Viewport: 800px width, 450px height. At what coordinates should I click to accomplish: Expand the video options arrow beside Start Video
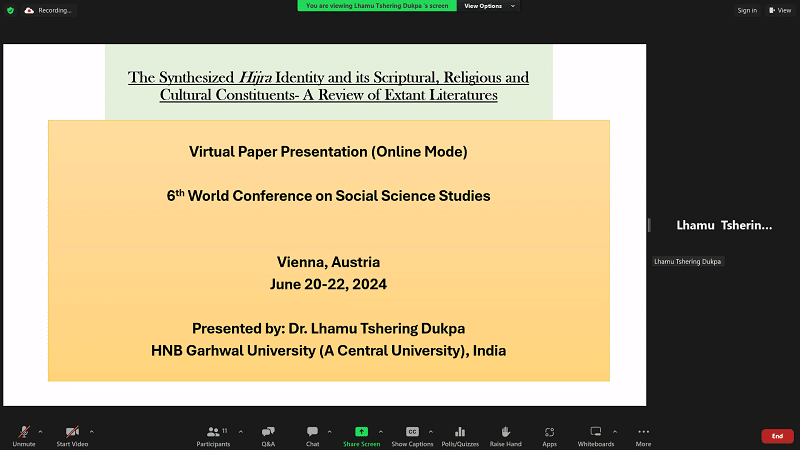tap(92, 431)
